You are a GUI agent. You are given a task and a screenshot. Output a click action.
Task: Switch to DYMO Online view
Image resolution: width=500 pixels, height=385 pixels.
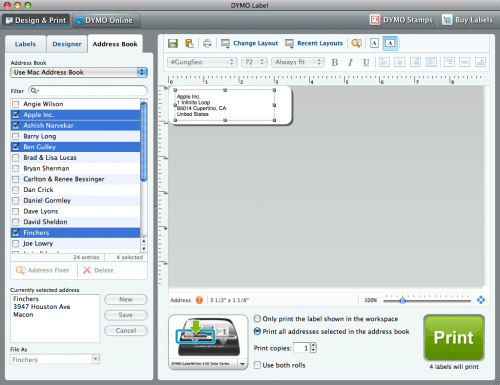tap(106, 20)
